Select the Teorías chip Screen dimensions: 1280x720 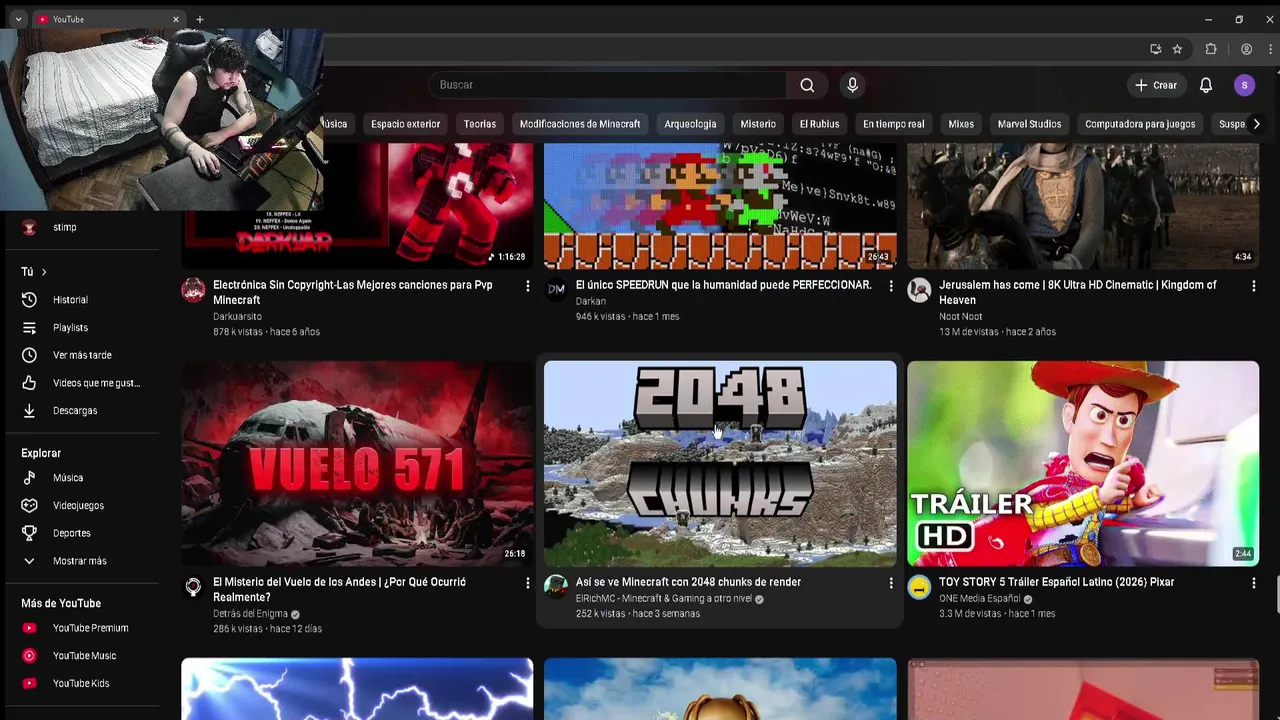[x=480, y=124]
